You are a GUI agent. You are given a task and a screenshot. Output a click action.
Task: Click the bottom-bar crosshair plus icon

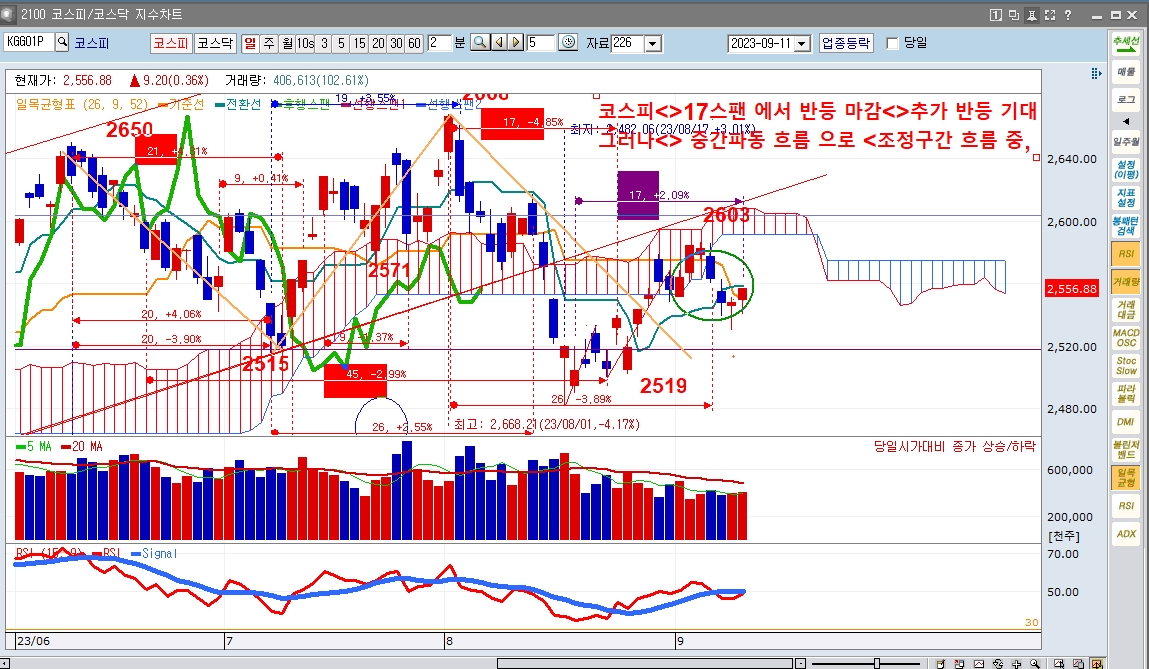click(x=1016, y=663)
